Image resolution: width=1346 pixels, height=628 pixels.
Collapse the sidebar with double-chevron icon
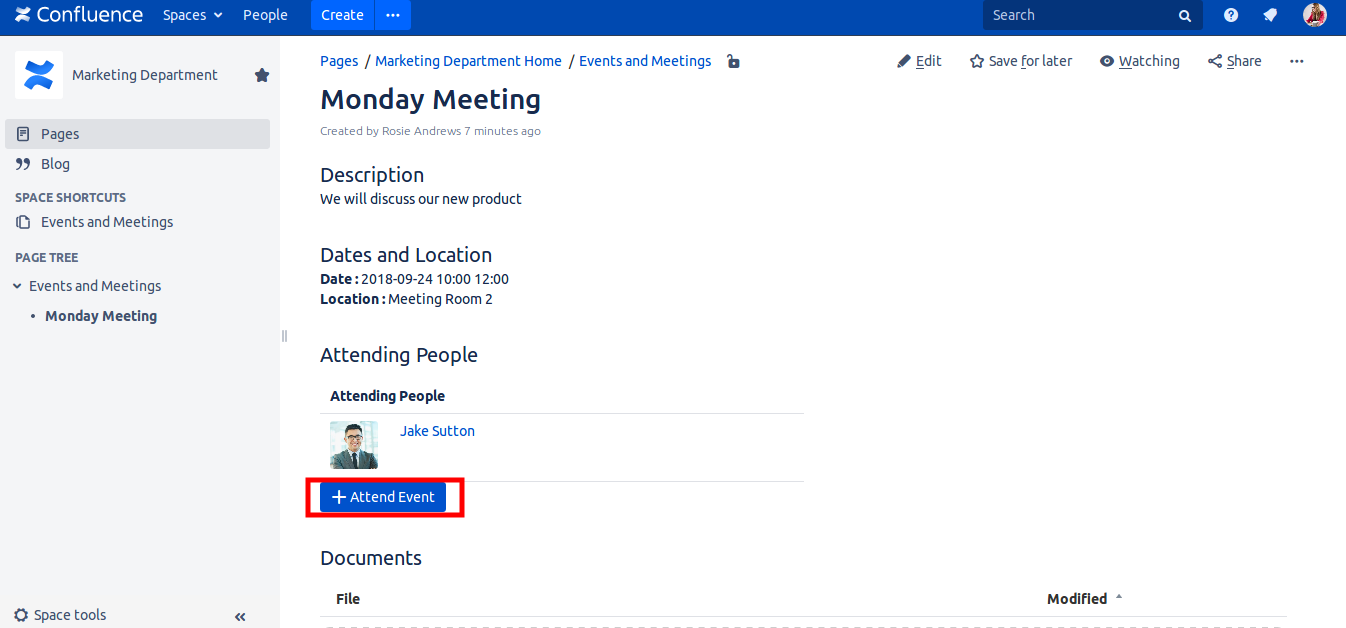[240, 616]
